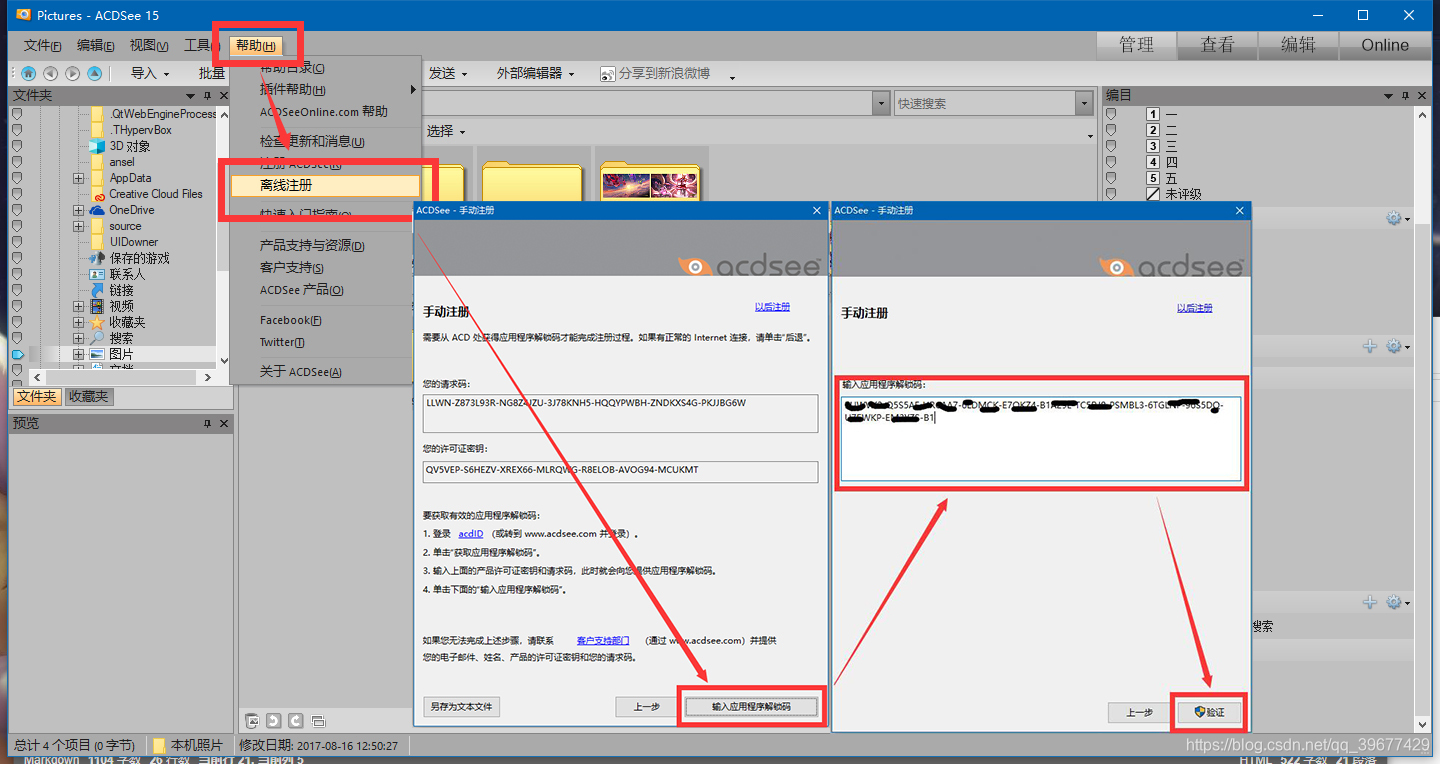Click the Home navigation icon in the toolbar
Image resolution: width=1440 pixels, height=764 pixels.
pyautogui.click(x=28, y=73)
